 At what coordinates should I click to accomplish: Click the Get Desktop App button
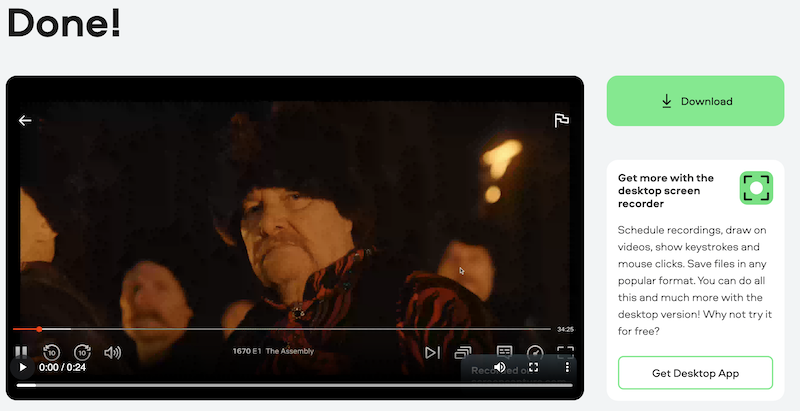pos(695,373)
